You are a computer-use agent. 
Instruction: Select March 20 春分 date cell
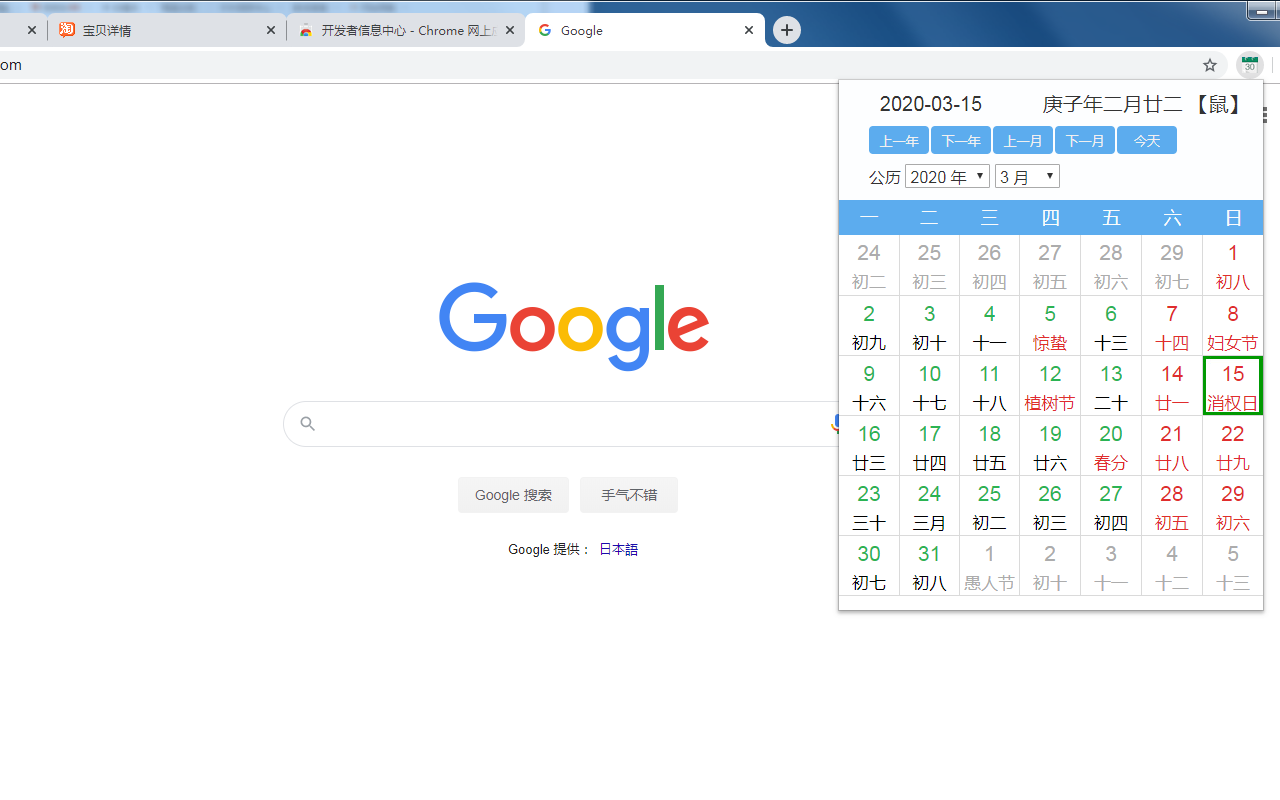1111,446
